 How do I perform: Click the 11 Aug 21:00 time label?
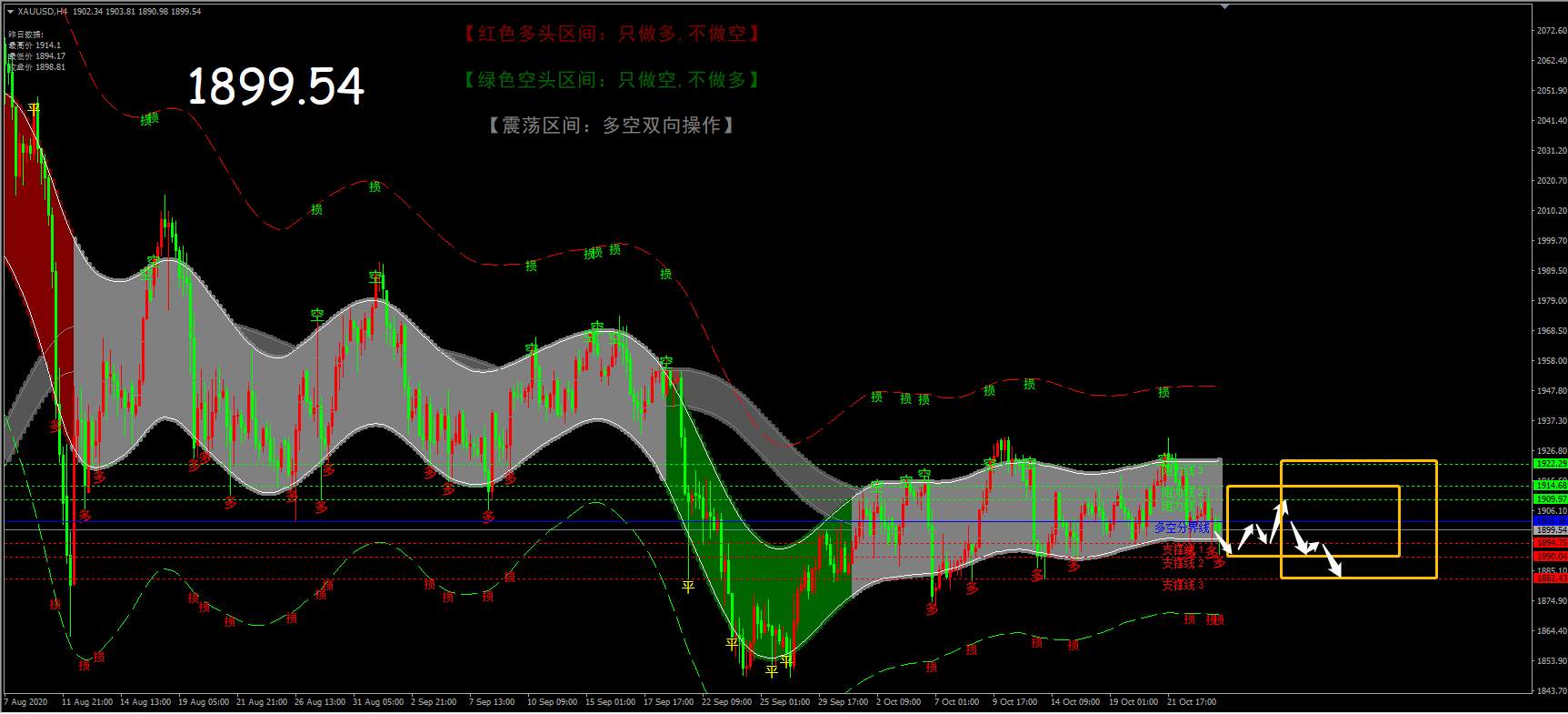click(87, 702)
